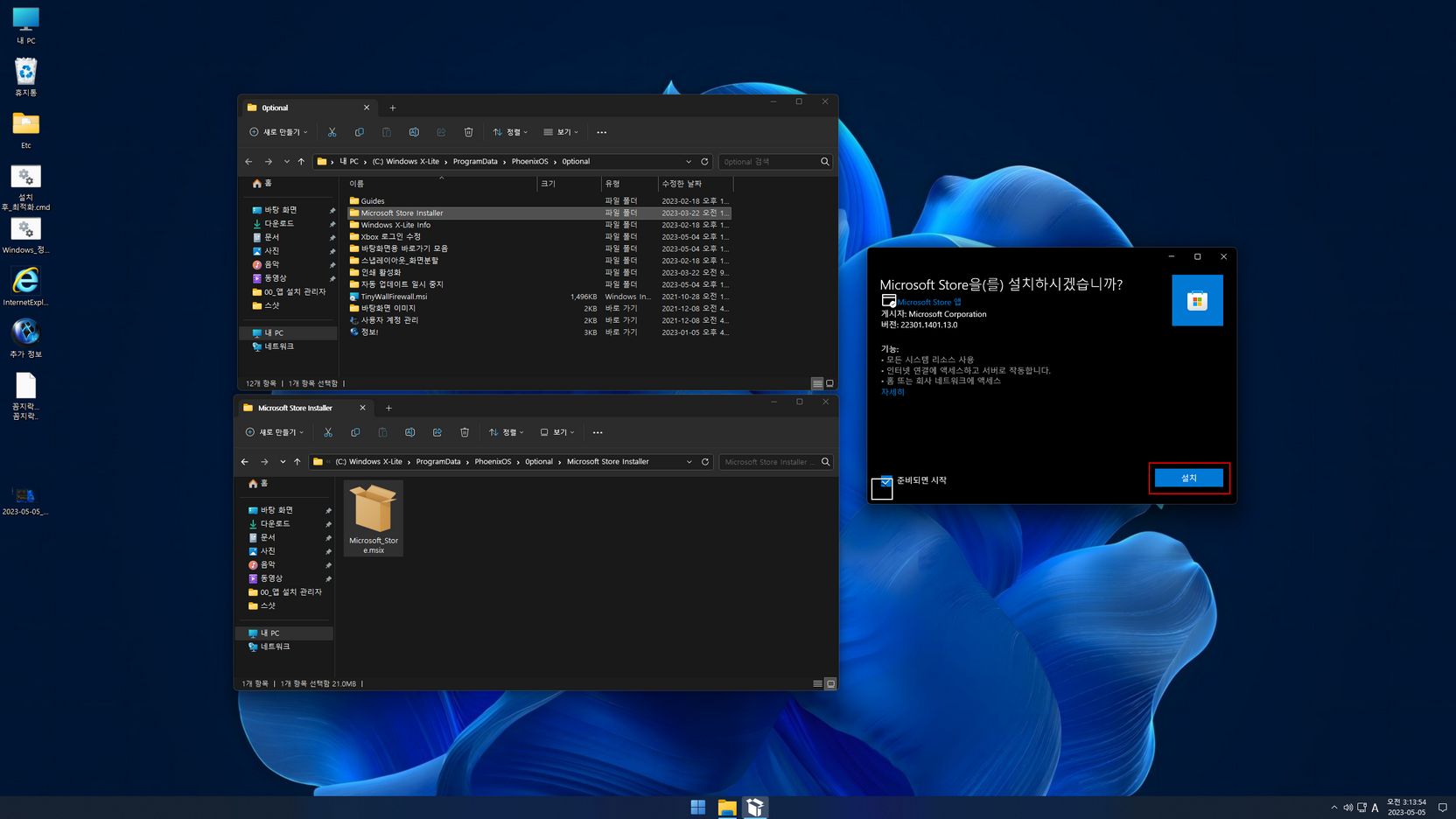
Task: Go up one folder level in Optional window
Action: click(301, 162)
